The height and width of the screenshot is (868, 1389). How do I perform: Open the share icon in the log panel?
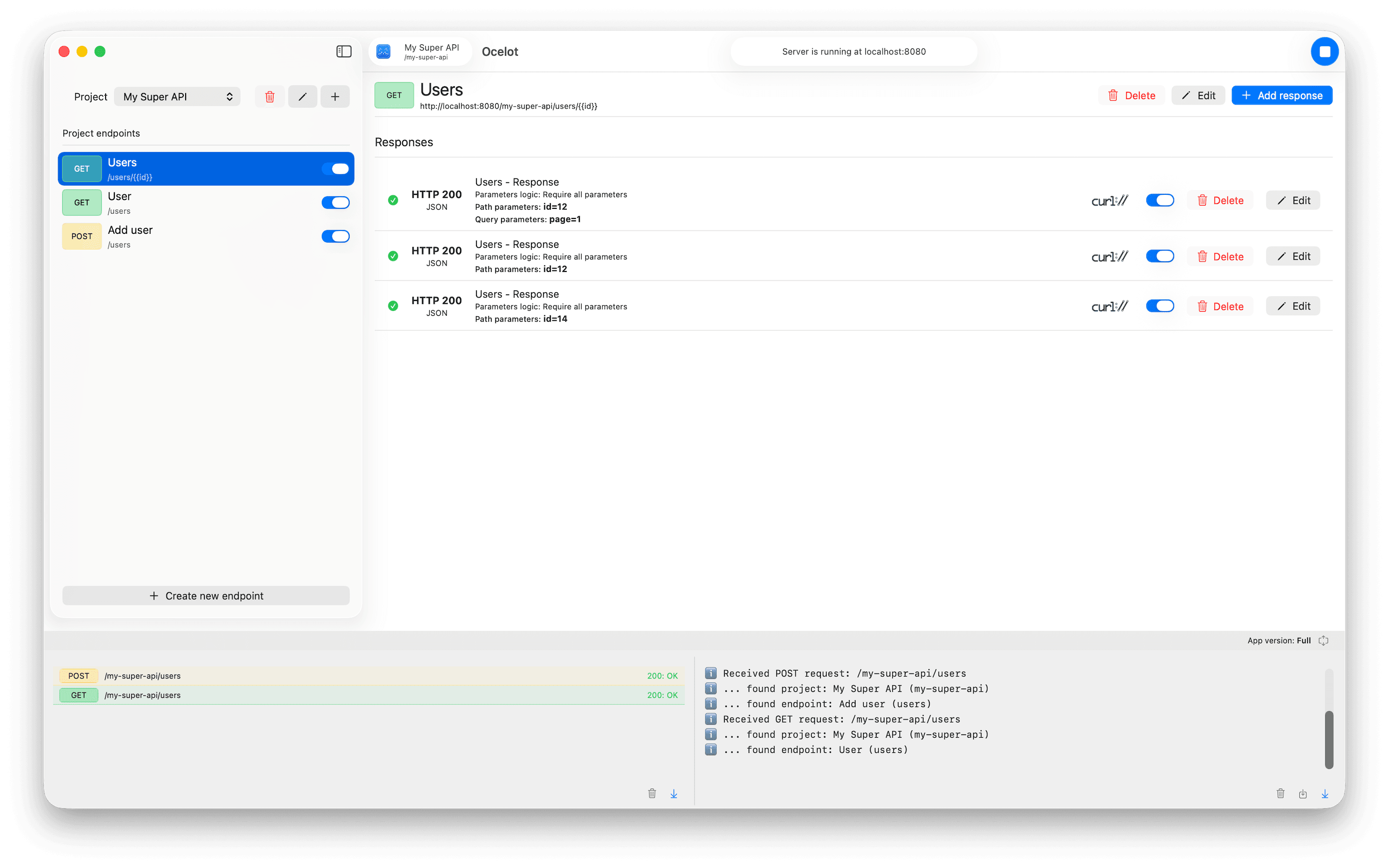coord(1303,793)
